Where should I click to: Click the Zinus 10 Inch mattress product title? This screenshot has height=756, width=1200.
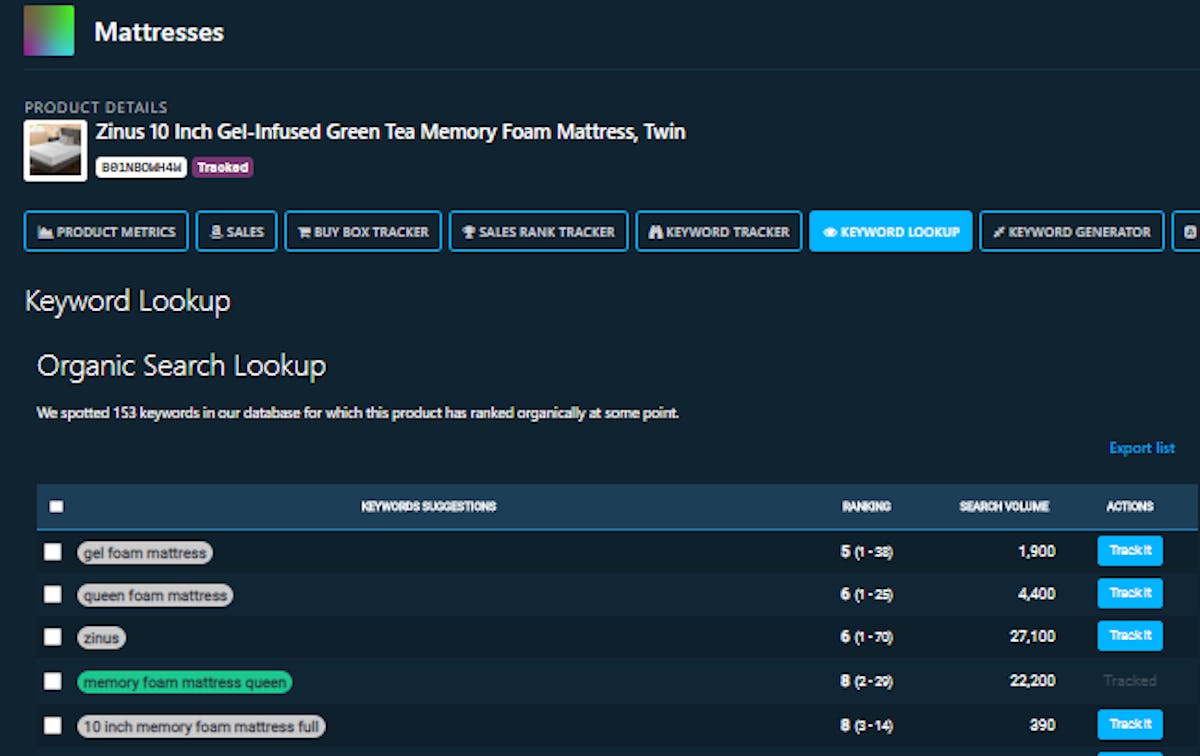[x=391, y=131]
